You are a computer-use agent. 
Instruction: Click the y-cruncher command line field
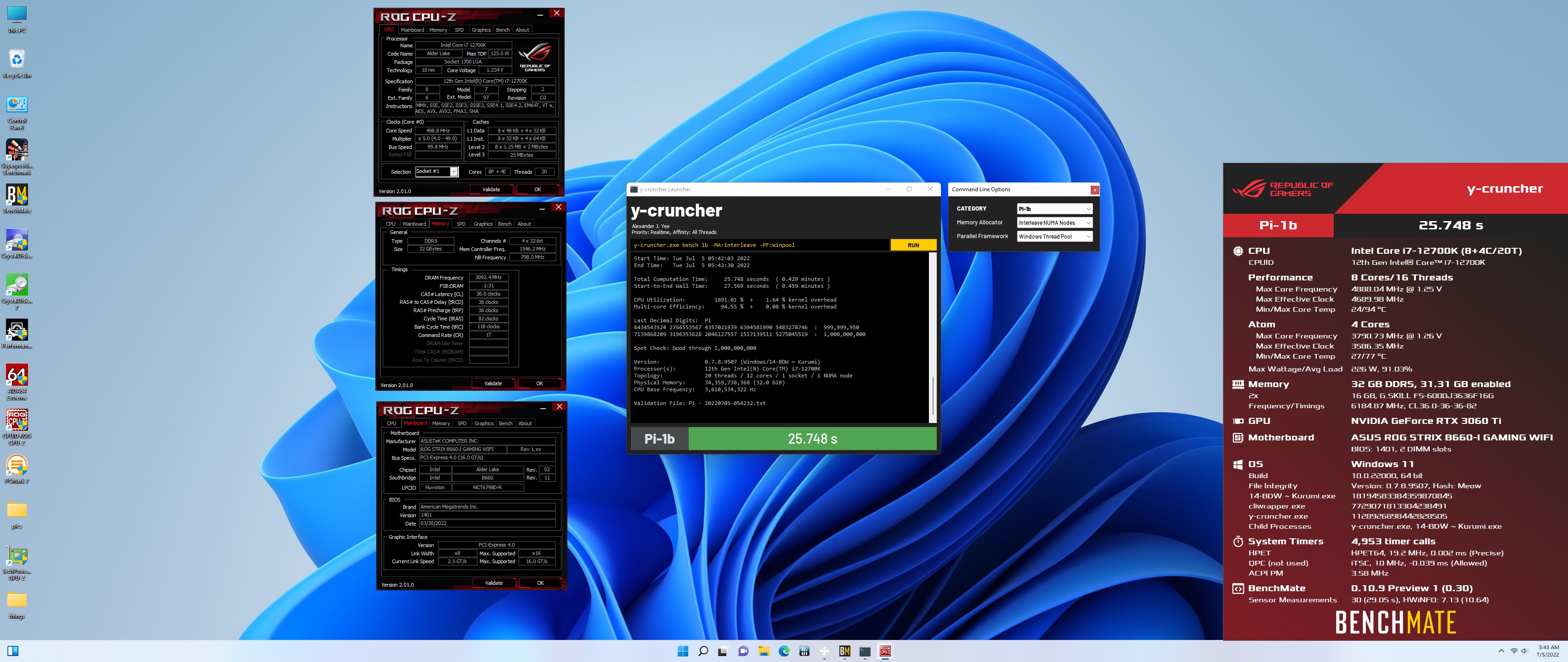(760, 245)
